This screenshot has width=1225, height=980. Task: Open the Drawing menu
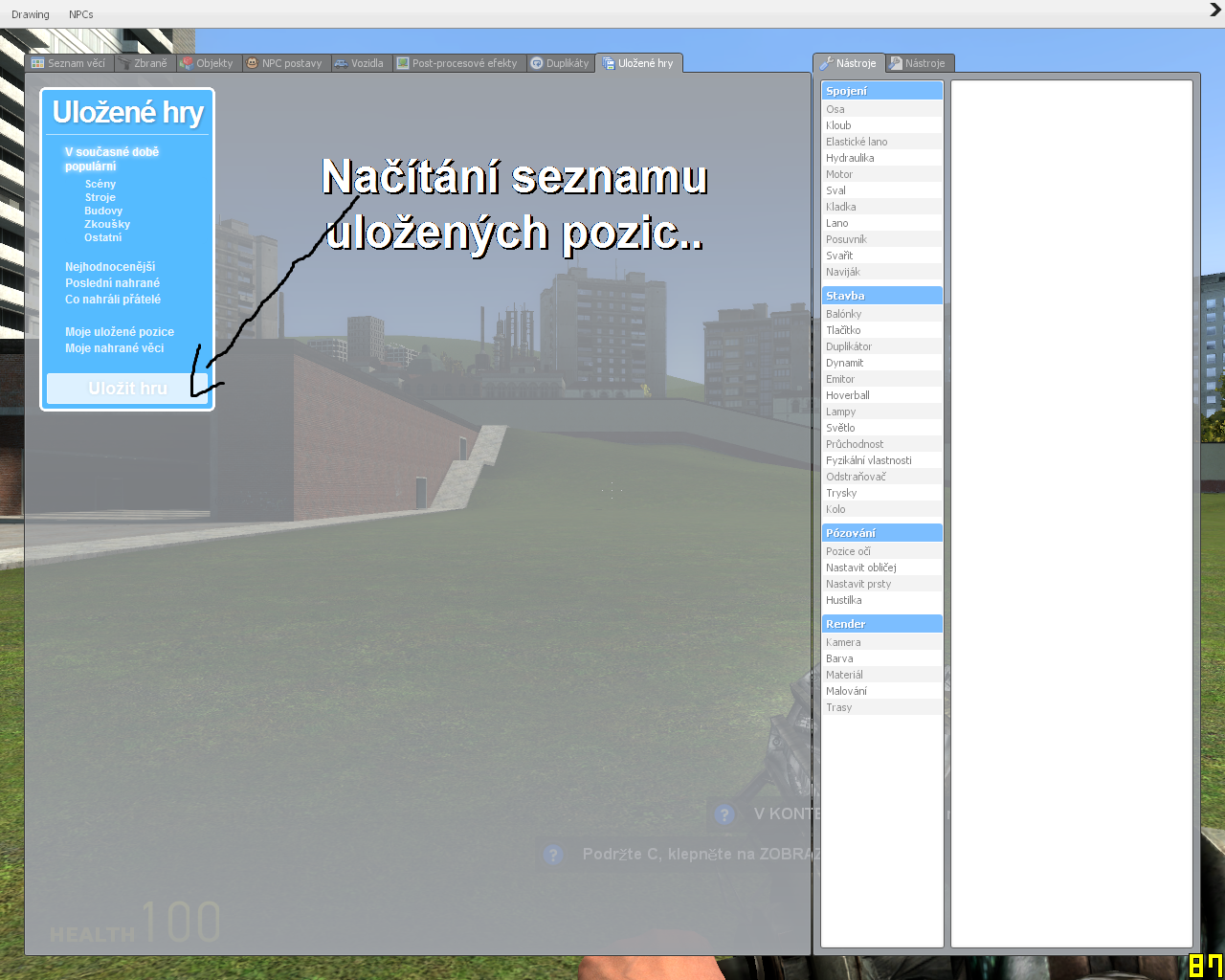[31, 14]
